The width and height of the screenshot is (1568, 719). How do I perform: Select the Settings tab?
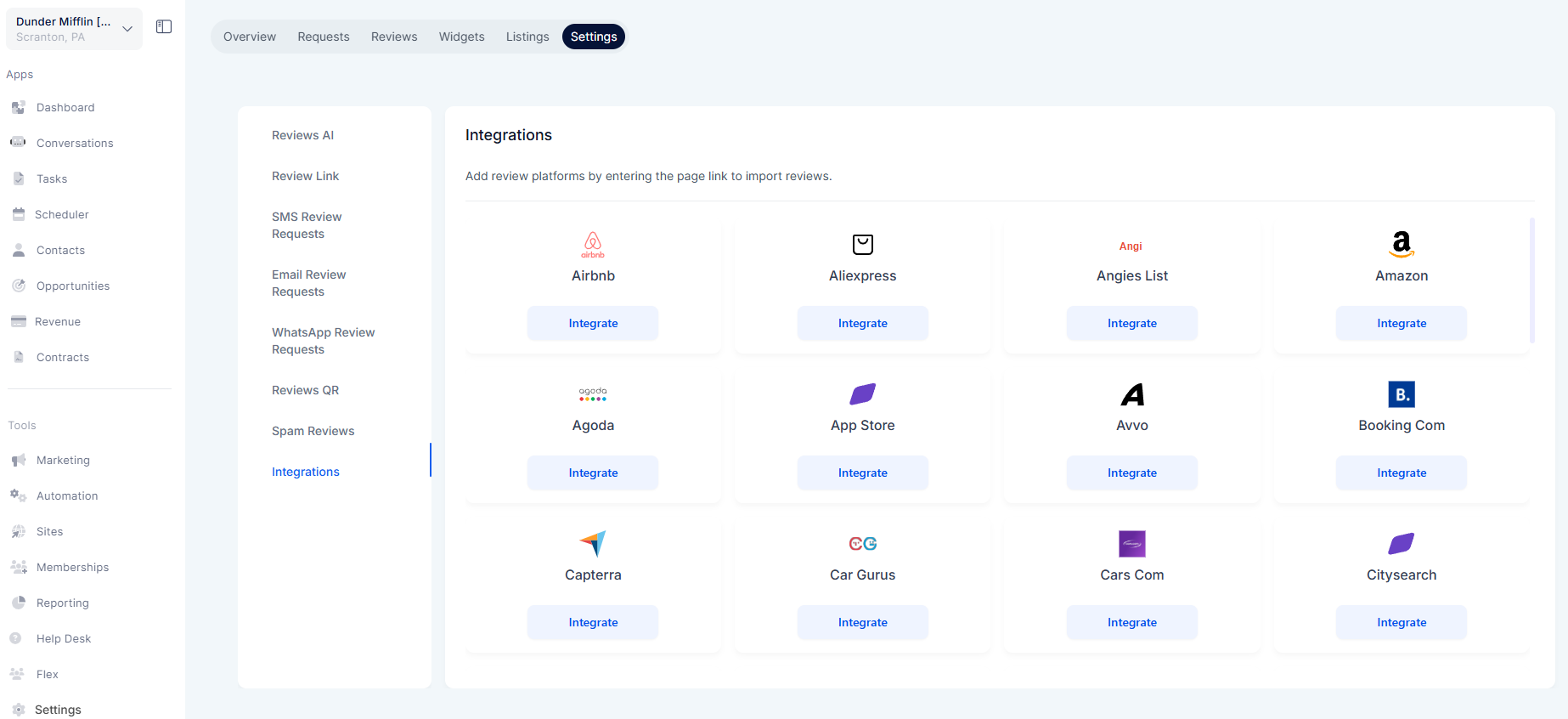point(594,37)
